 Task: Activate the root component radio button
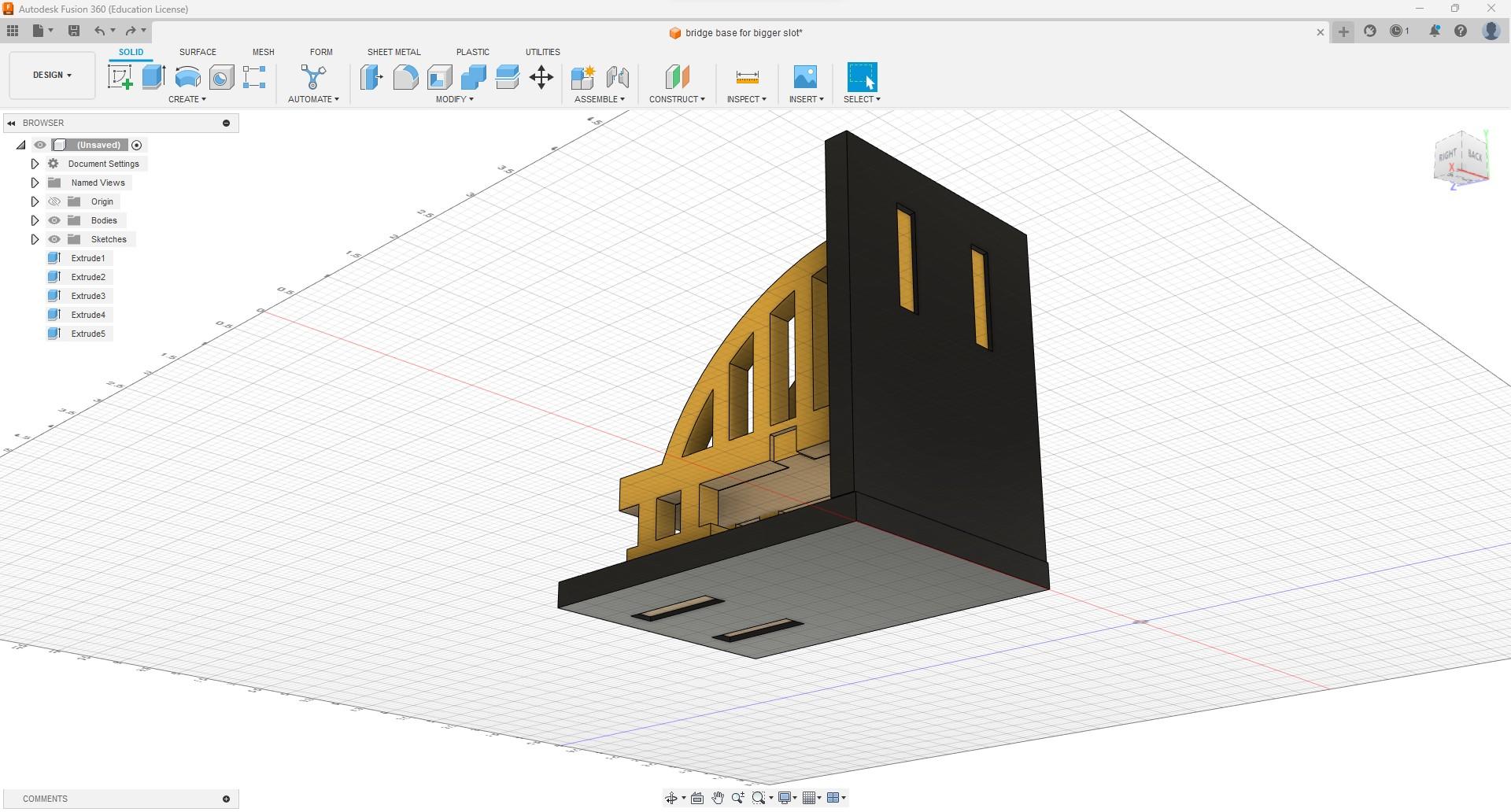pos(137,145)
